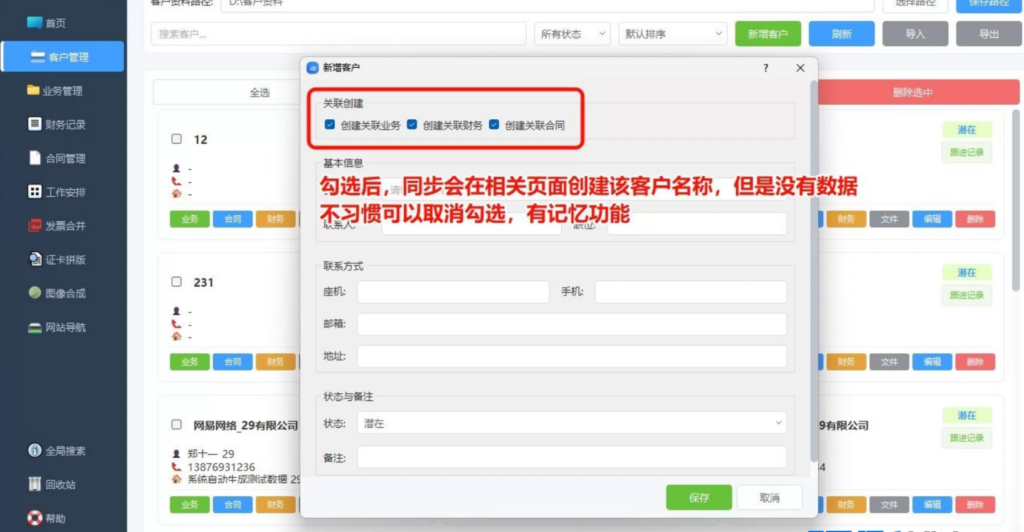The image size is (1024, 532).
Task: Click 业务 button on customer 12 card
Action: (189, 219)
